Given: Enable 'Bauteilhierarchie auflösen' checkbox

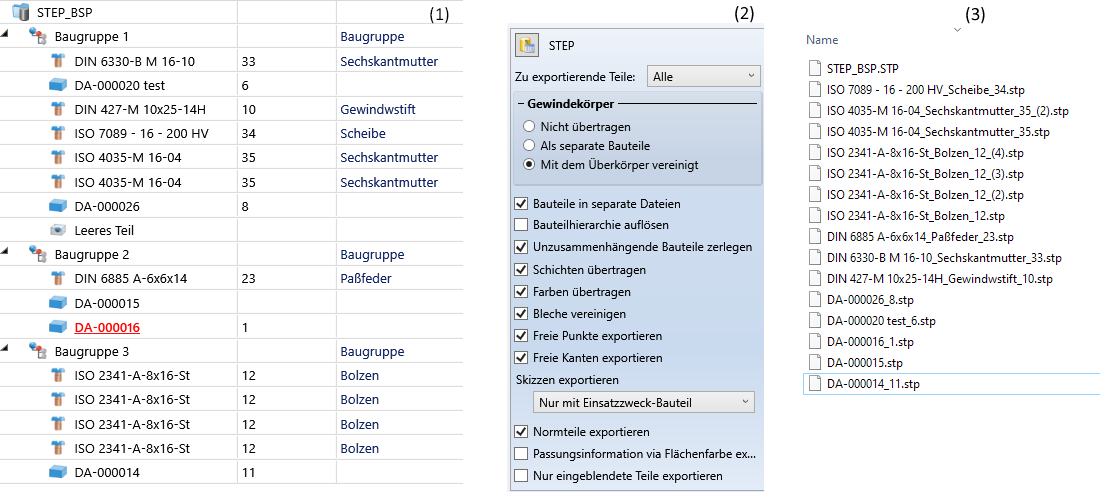Looking at the screenshot, I should coord(521,225).
